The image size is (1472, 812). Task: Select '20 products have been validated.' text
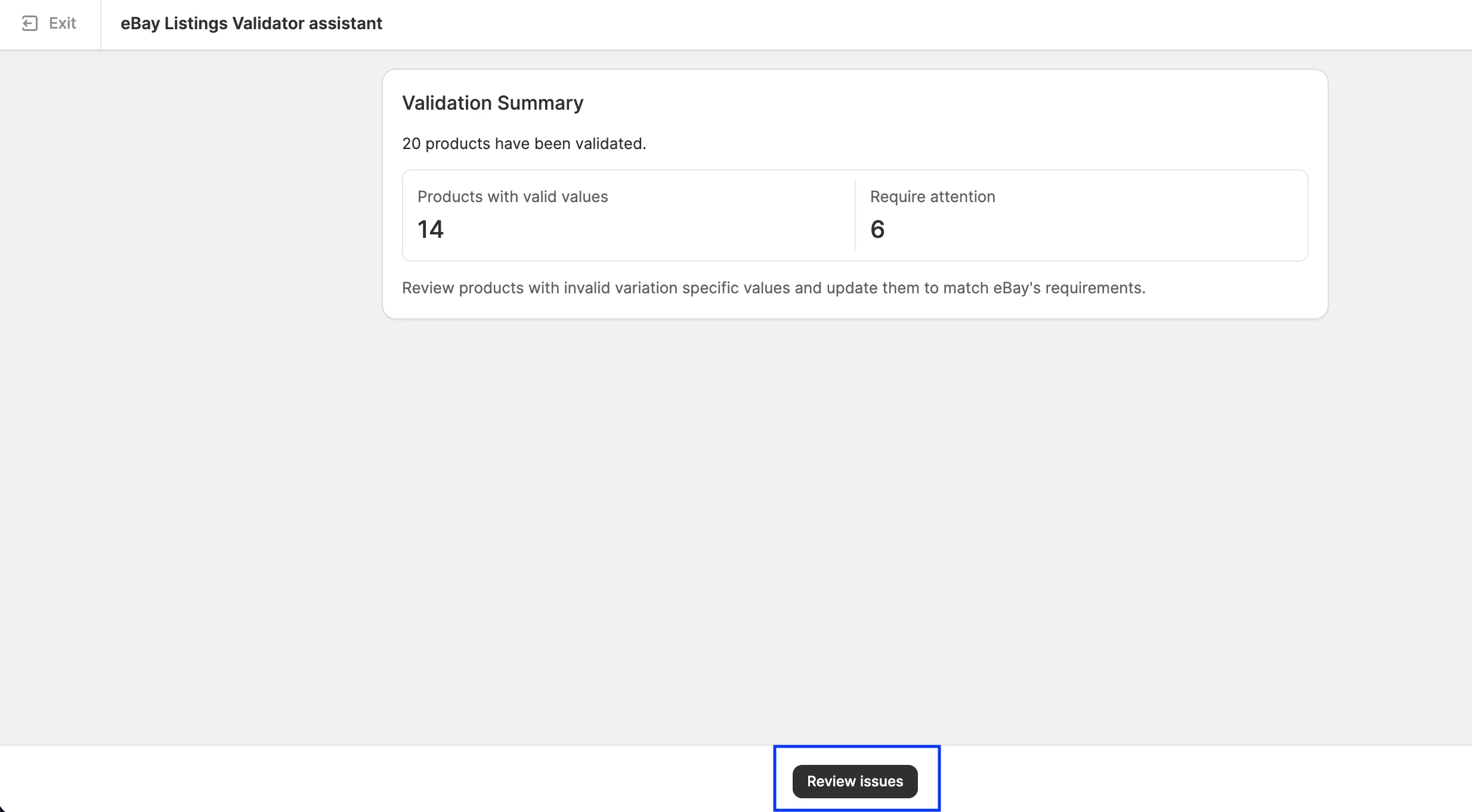(x=524, y=144)
